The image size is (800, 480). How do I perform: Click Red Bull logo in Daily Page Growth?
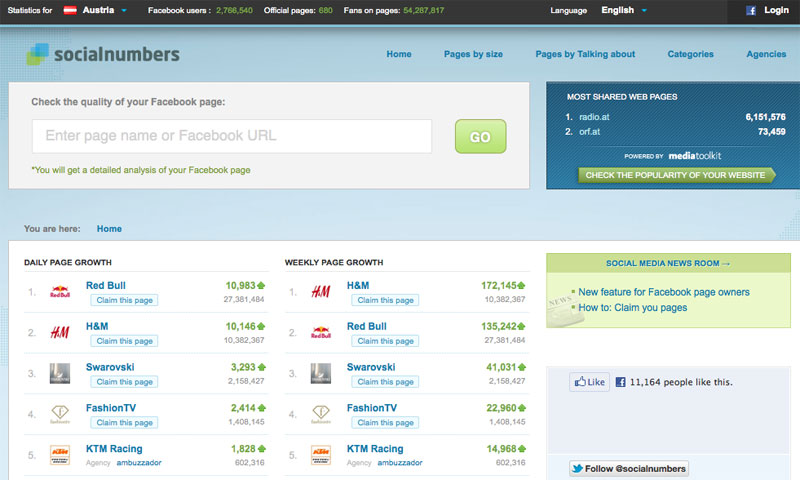(60, 292)
